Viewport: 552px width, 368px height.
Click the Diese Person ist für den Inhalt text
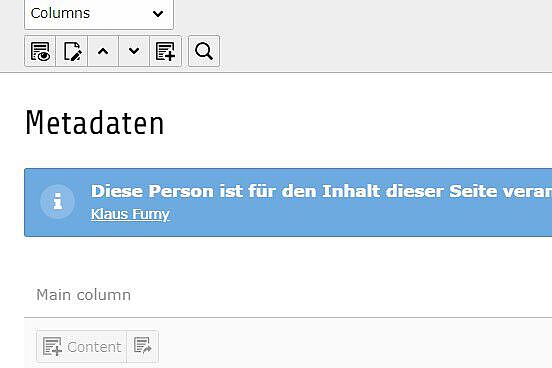click(321, 191)
